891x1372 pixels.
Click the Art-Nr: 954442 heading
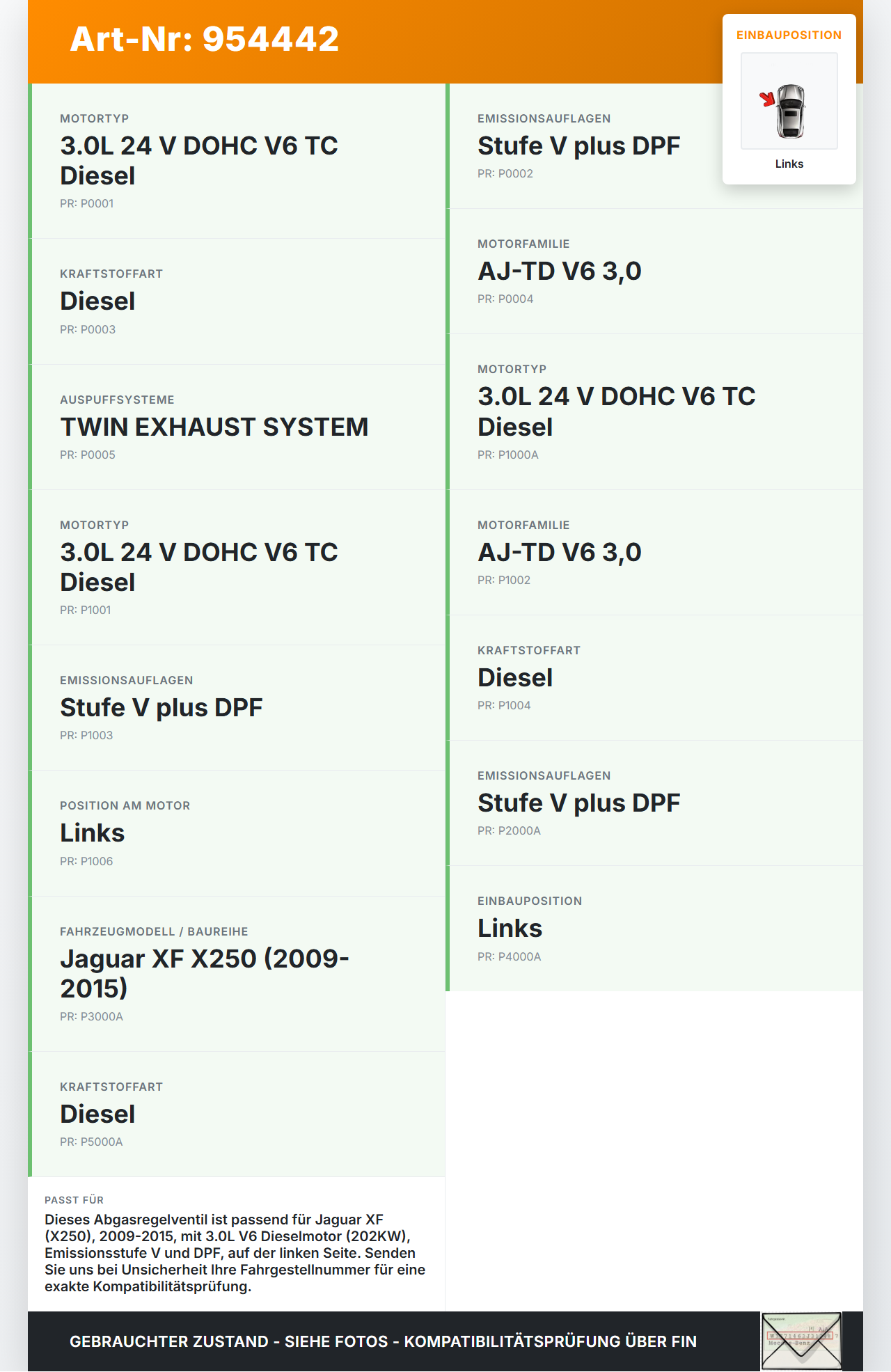[x=205, y=40]
